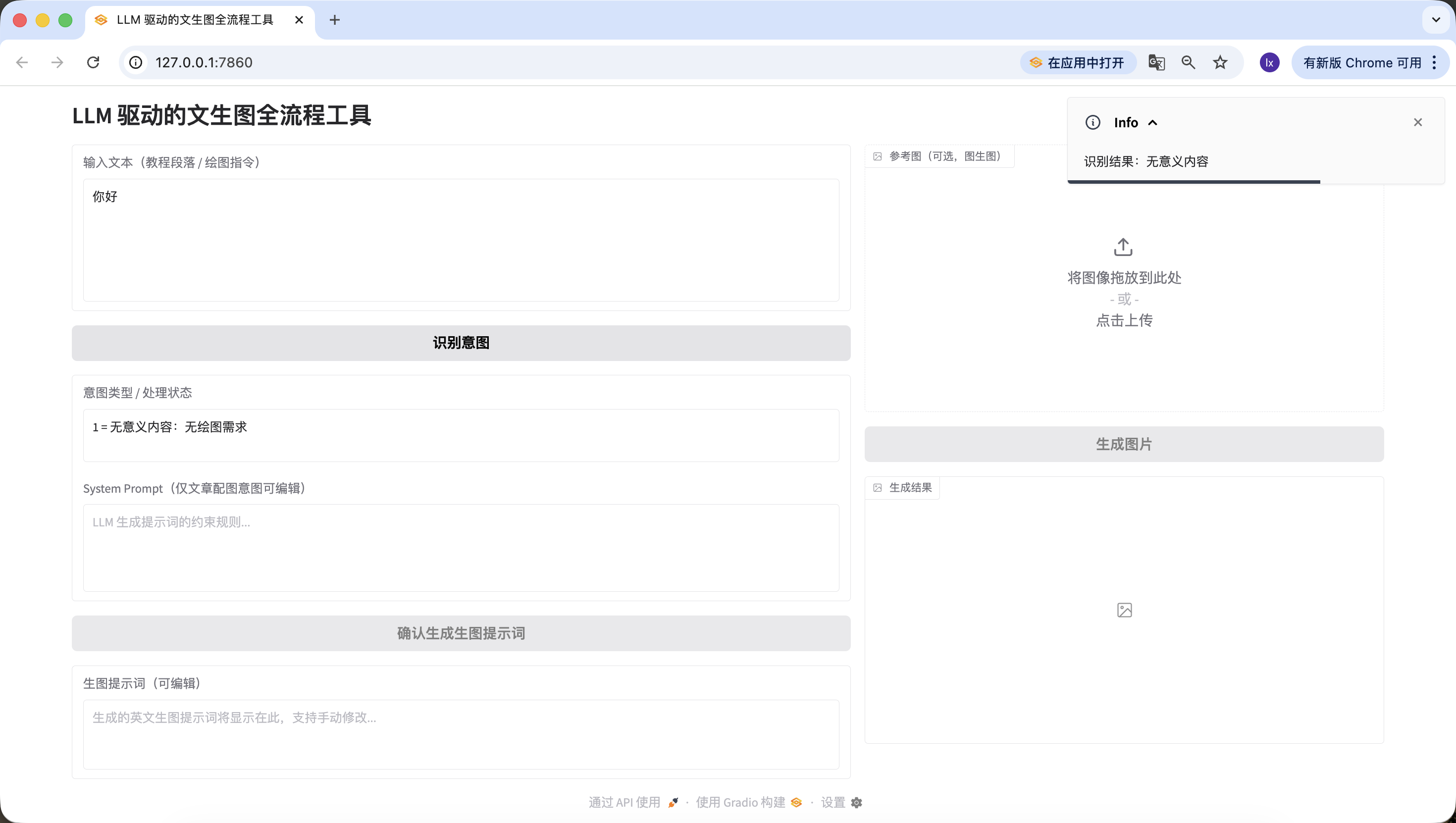
Task: Click the upload arrow icon in reference image area
Action: (1123, 247)
